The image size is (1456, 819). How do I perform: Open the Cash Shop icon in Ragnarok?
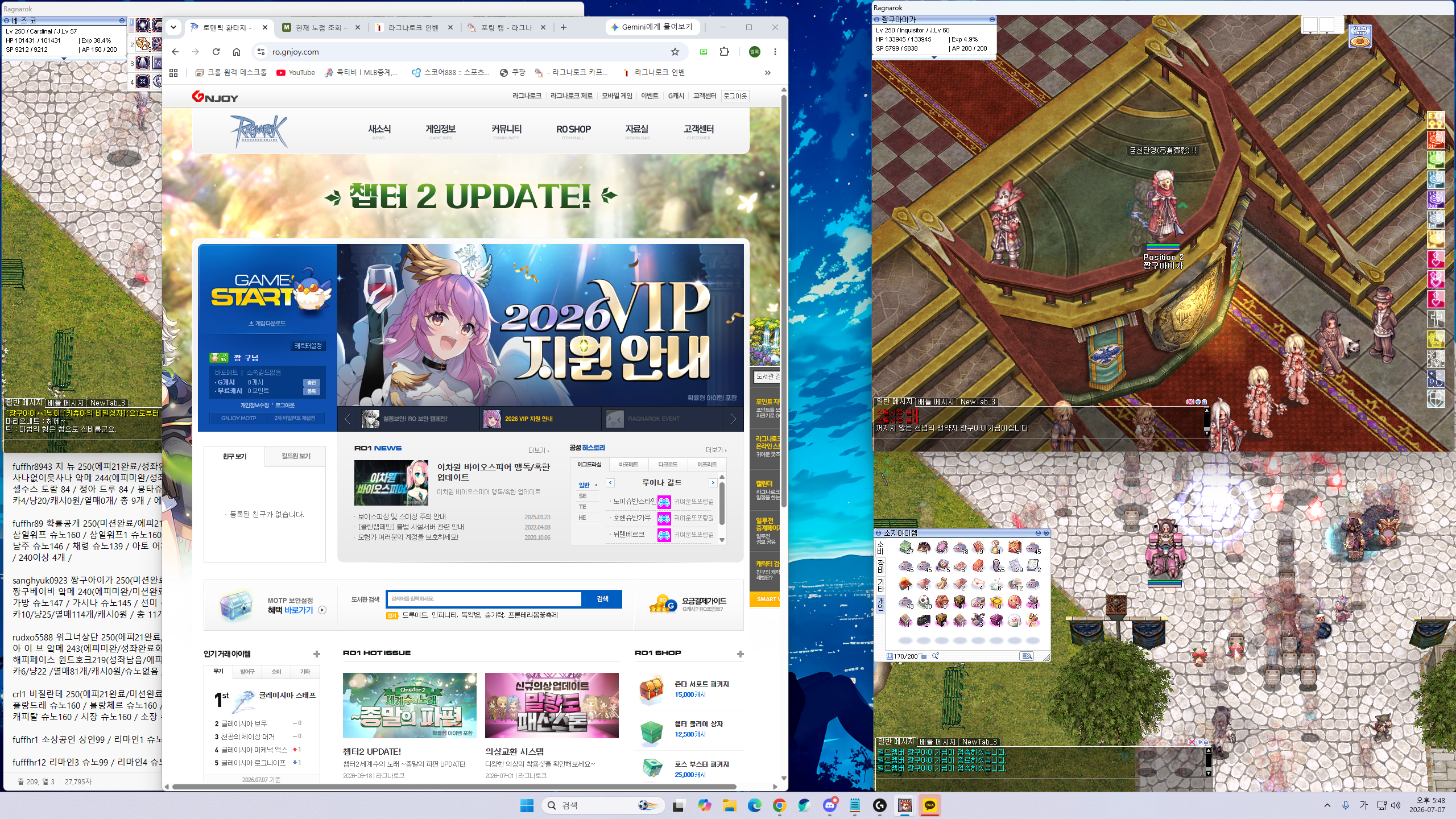click(1360, 36)
